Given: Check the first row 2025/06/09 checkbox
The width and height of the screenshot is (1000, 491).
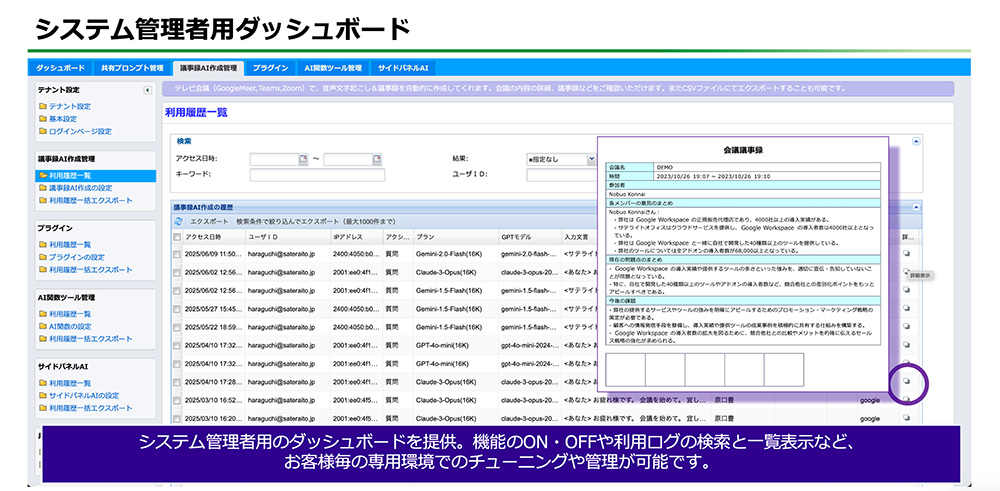Looking at the screenshot, I should (178, 254).
